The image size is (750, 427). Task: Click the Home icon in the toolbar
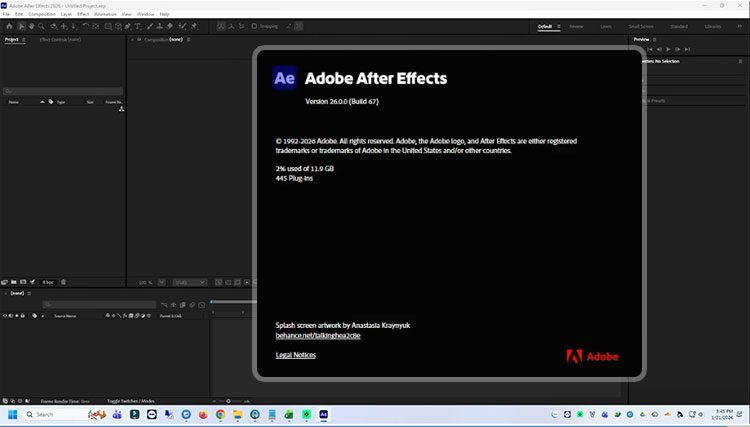pos(7,26)
